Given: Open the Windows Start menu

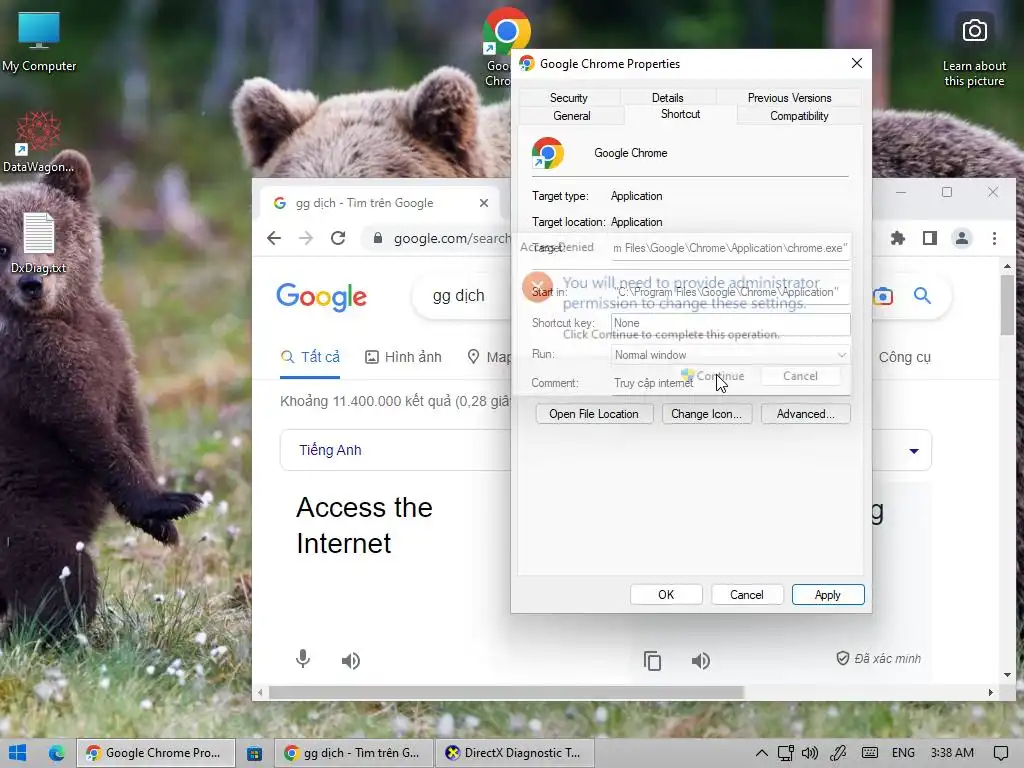Looking at the screenshot, I should coord(18,753).
